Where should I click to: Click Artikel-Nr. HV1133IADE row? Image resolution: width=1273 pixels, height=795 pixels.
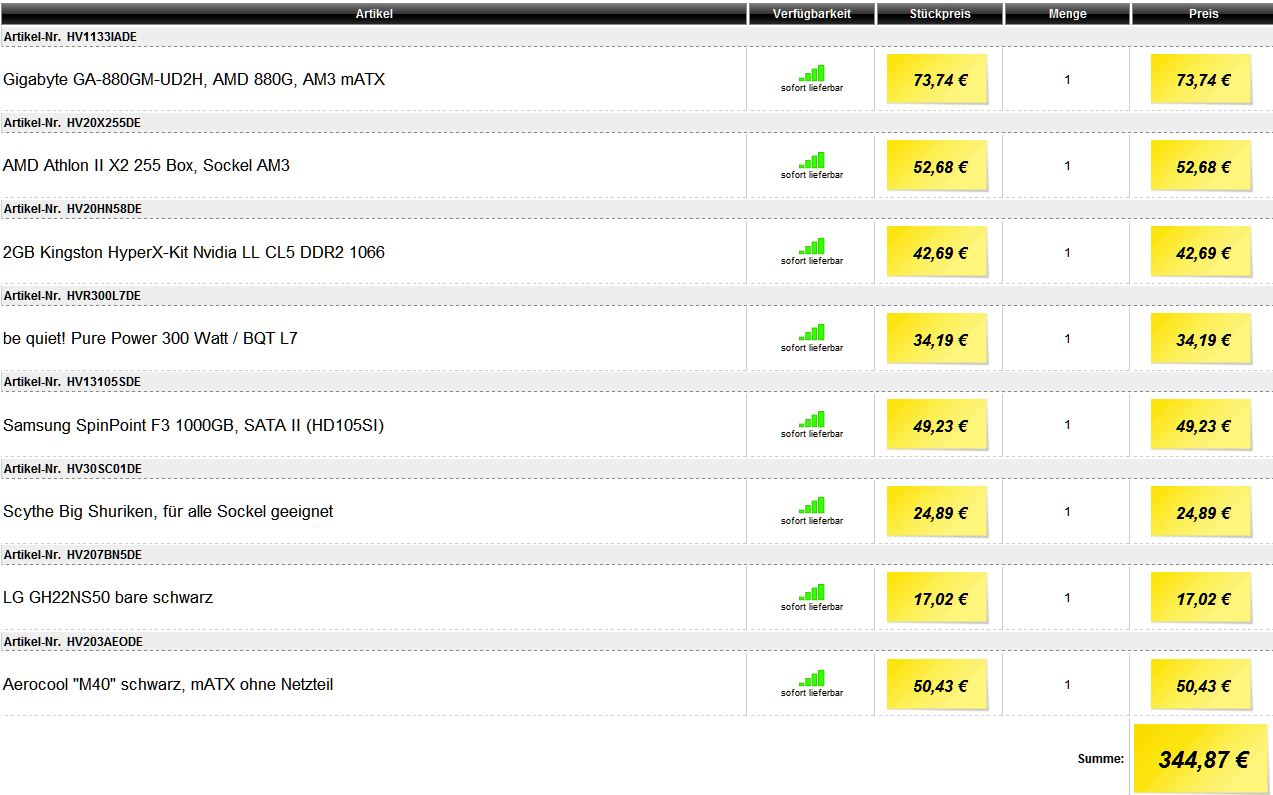coord(636,36)
